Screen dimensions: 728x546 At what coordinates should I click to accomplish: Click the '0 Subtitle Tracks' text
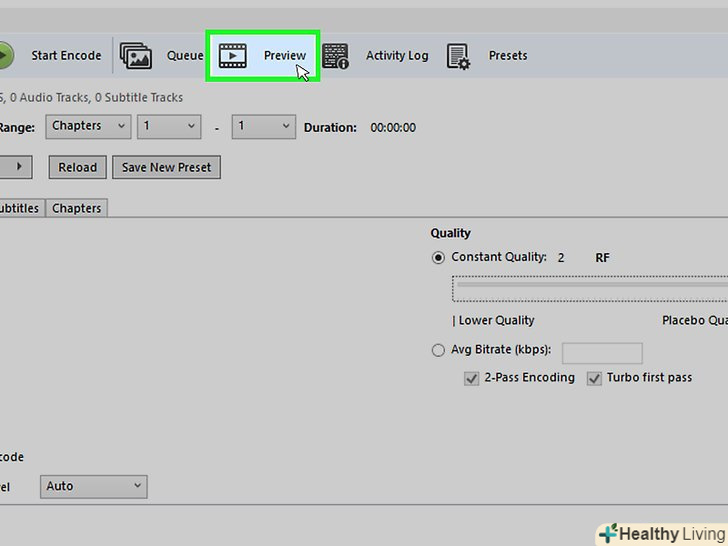139,98
